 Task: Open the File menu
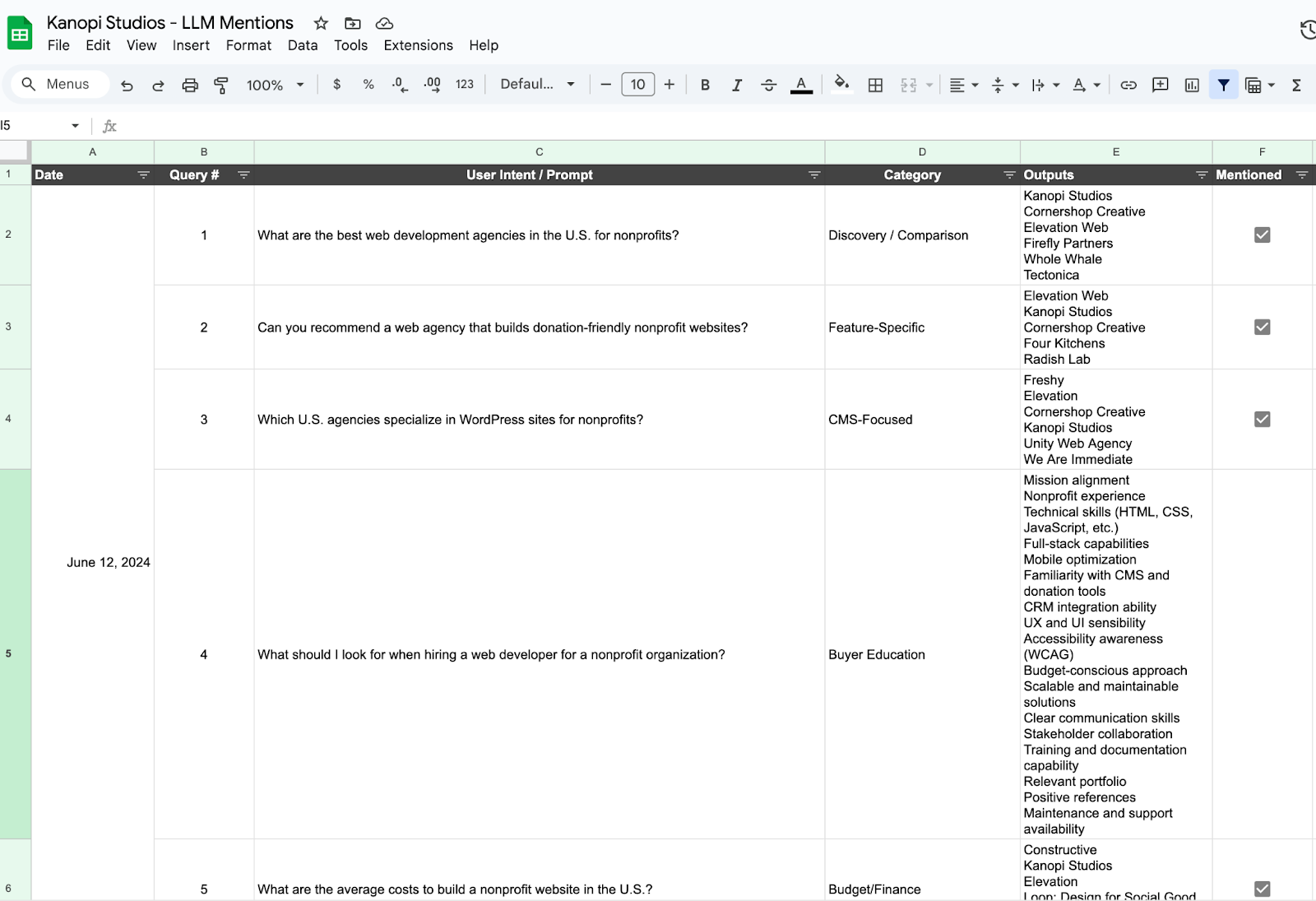click(x=58, y=45)
